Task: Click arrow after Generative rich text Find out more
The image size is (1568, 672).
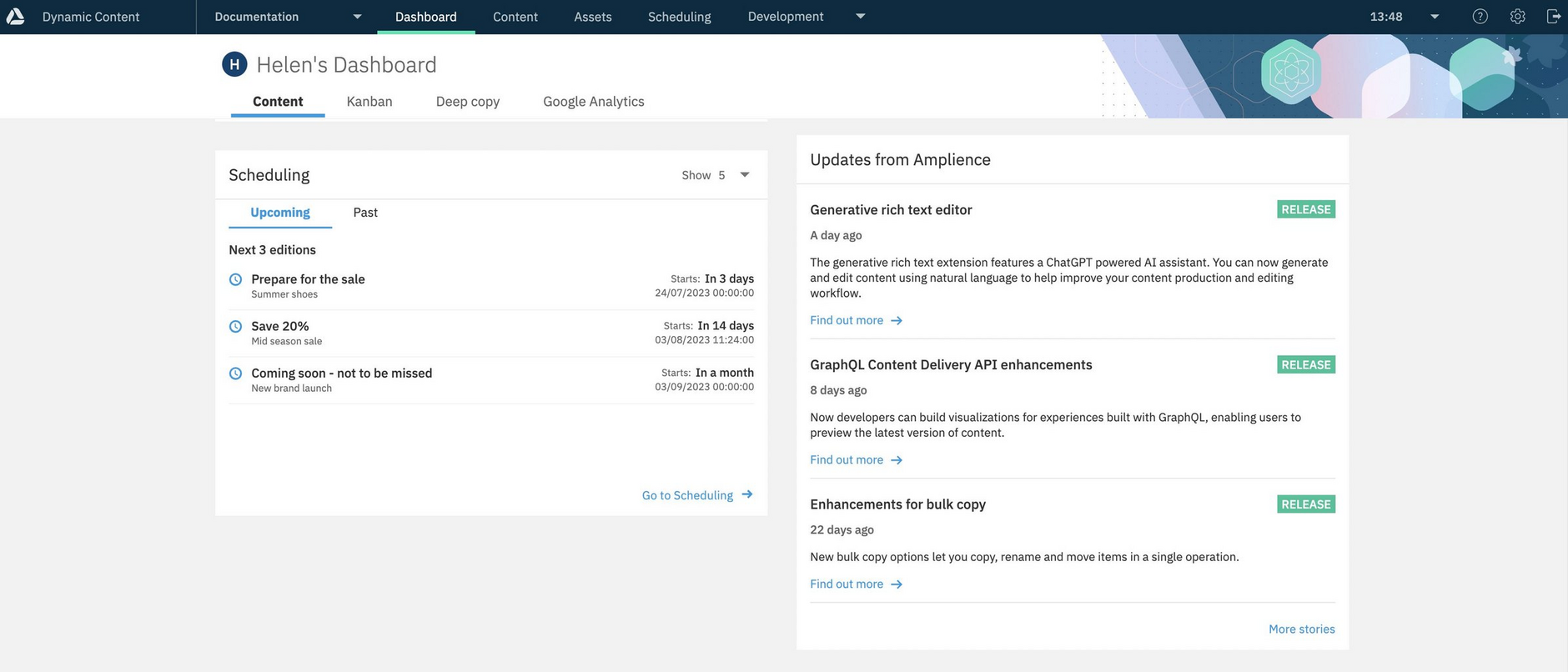Action: click(x=897, y=320)
